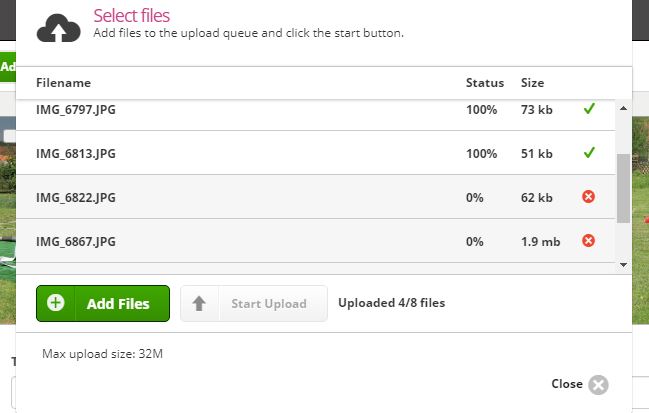Click the cloud upload icon

click(59, 28)
